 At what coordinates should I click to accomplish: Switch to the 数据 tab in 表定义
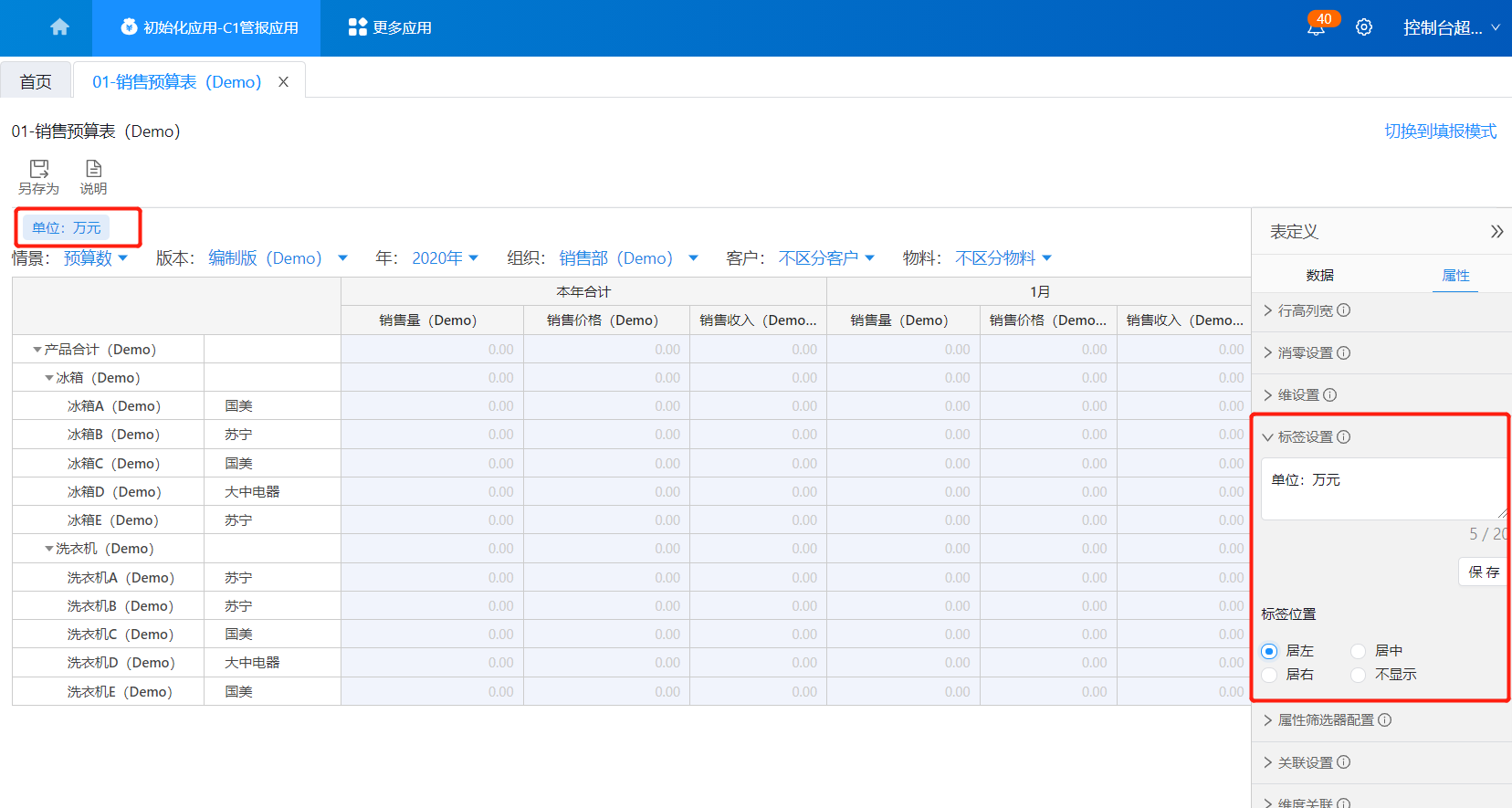[x=1319, y=276]
